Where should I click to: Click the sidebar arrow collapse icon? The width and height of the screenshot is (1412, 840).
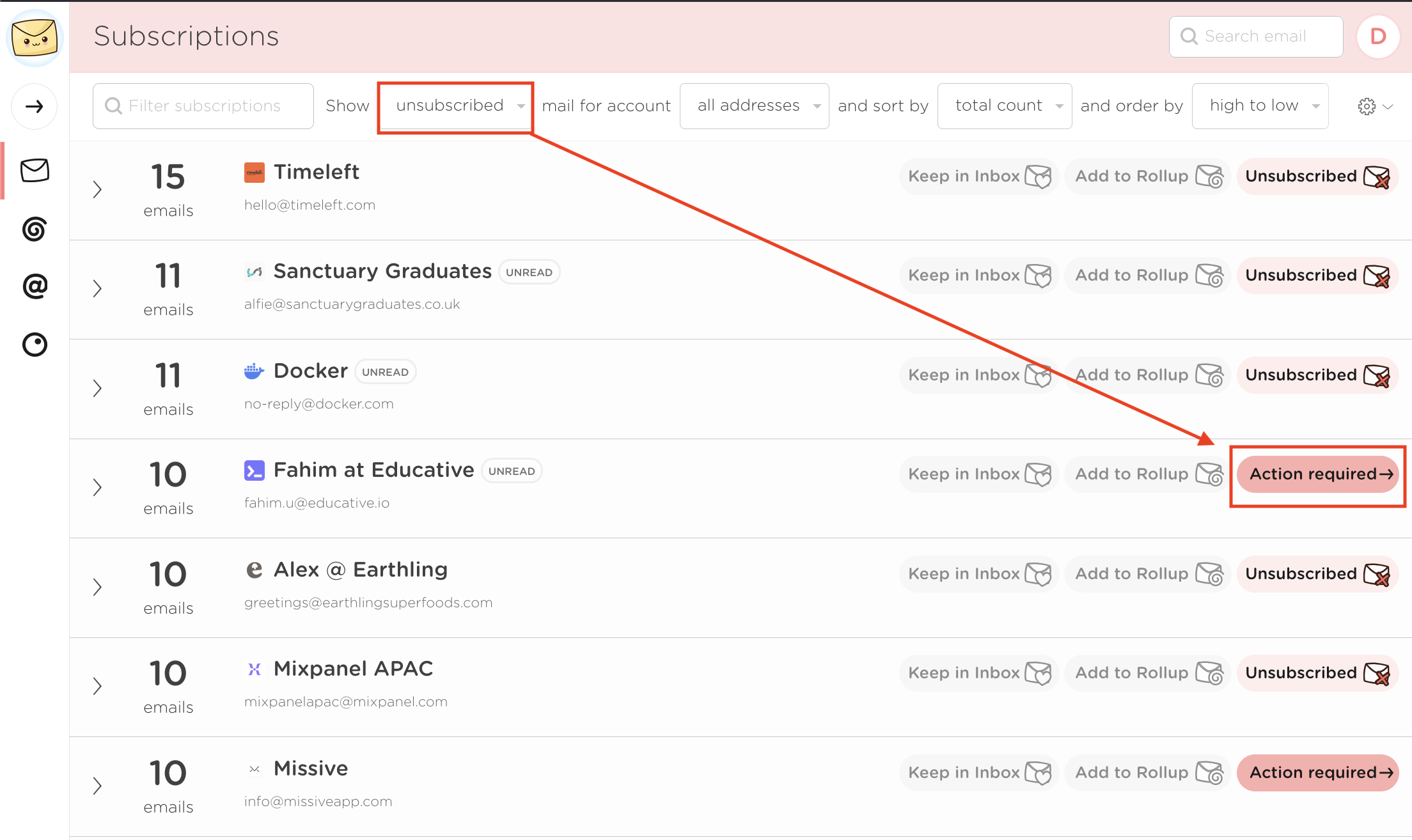pyautogui.click(x=35, y=106)
